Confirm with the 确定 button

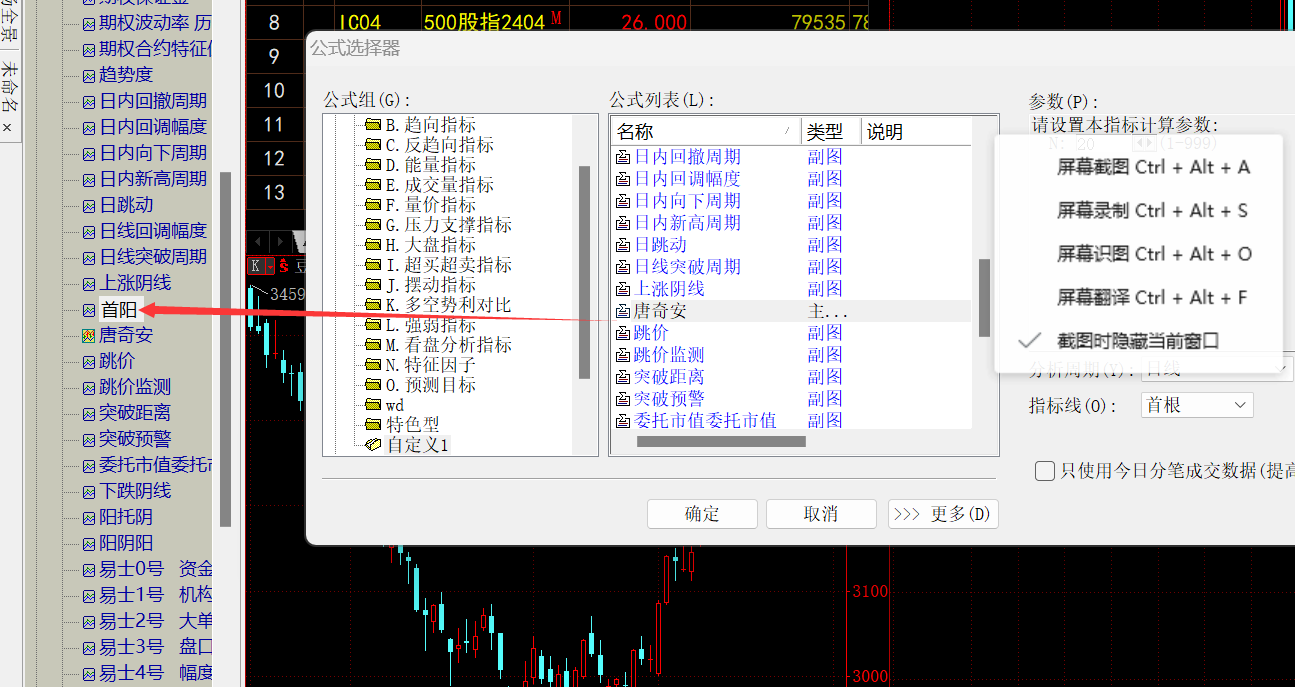point(702,514)
